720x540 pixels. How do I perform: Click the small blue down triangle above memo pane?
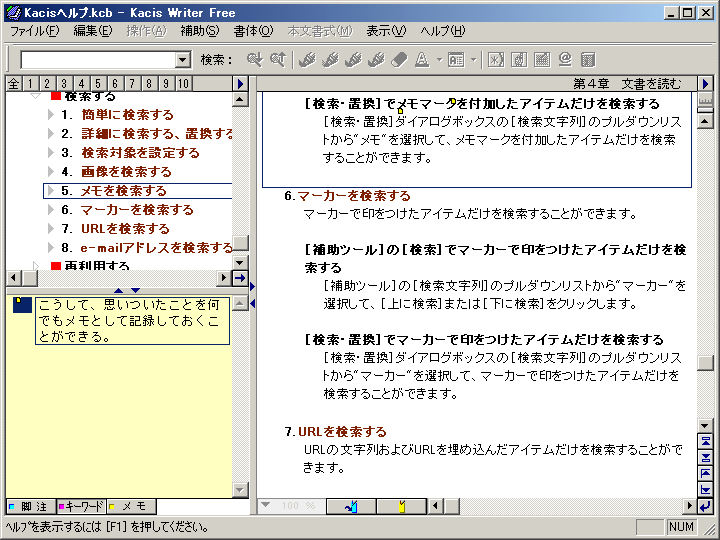point(135,290)
